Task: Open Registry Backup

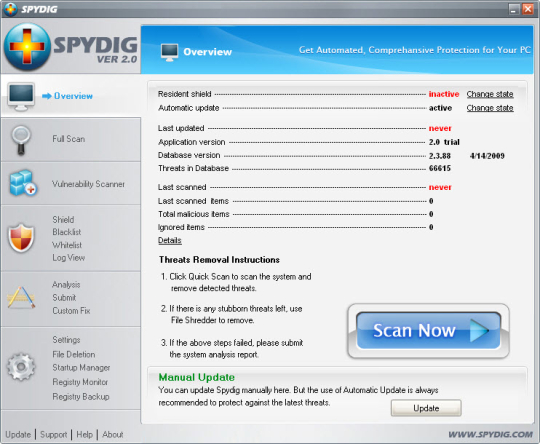Action: (81, 397)
